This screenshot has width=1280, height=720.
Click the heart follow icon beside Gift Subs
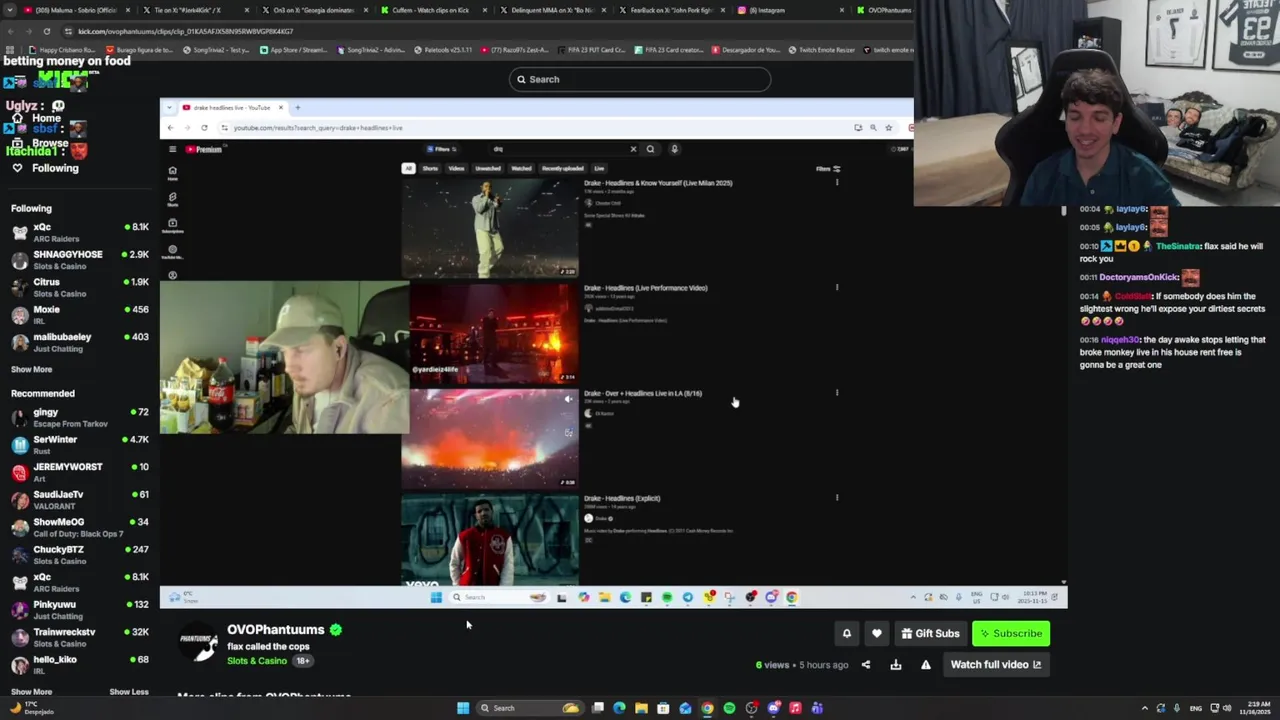[877, 633]
